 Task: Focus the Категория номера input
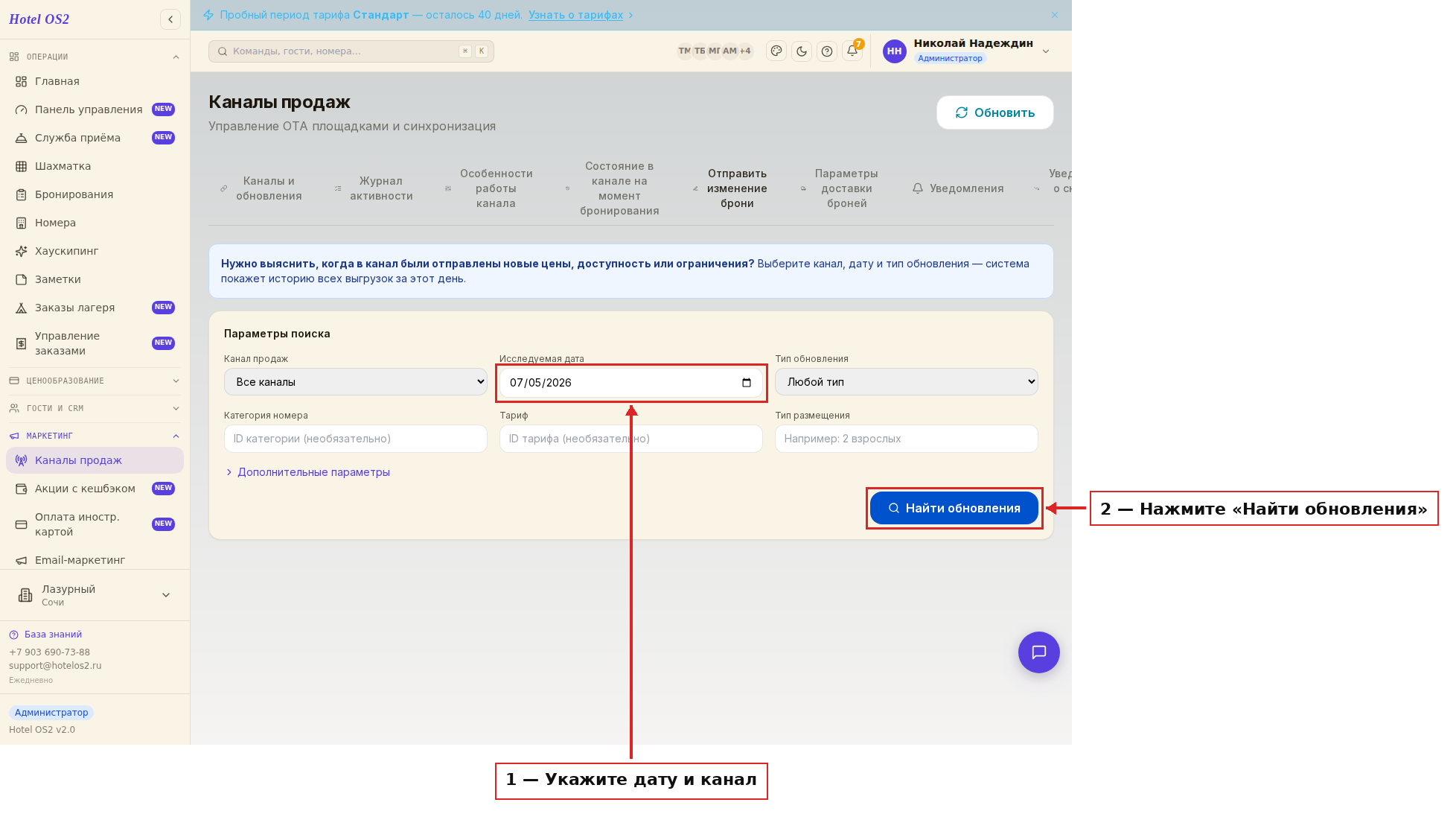click(x=356, y=439)
